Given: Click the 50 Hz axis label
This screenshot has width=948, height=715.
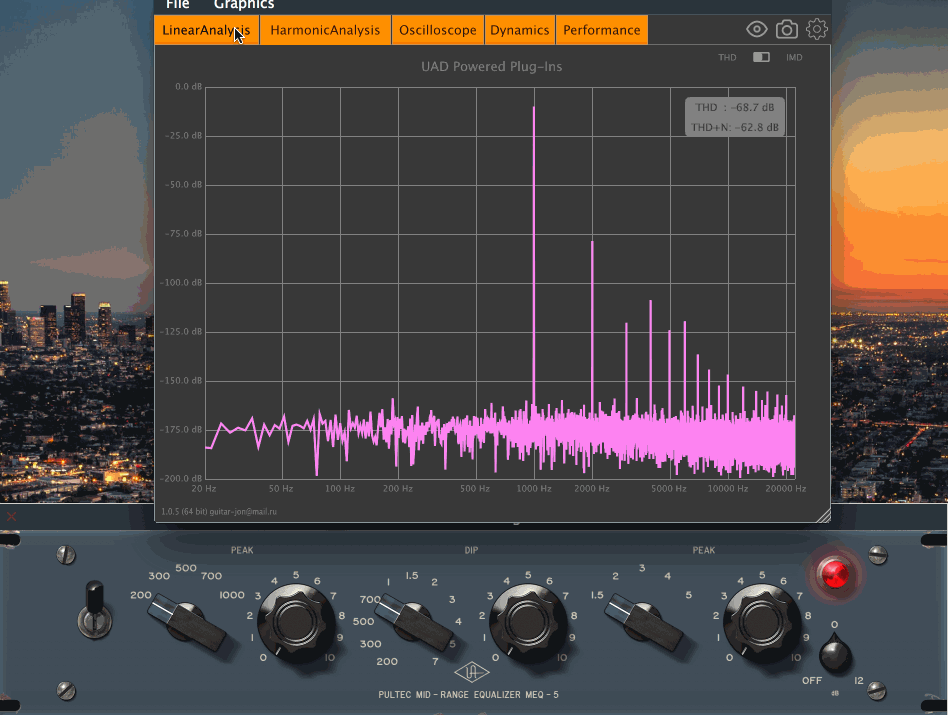Looking at the screenshot, I should click(281, 488).
